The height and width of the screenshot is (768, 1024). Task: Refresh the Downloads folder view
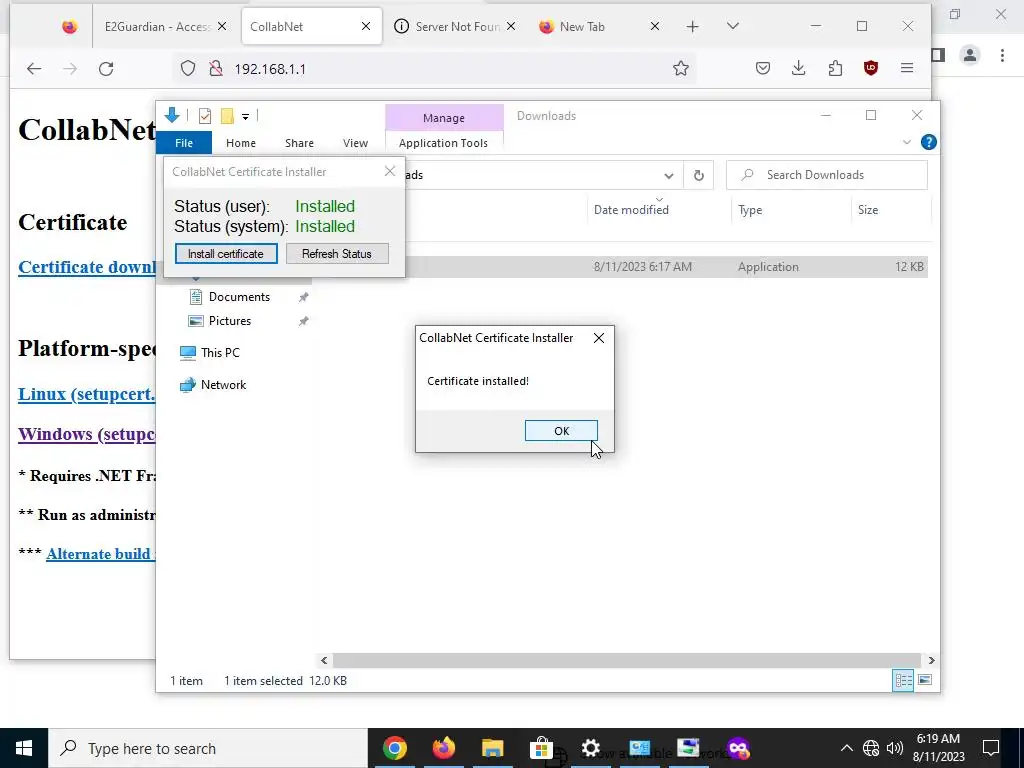coord(698,176)
